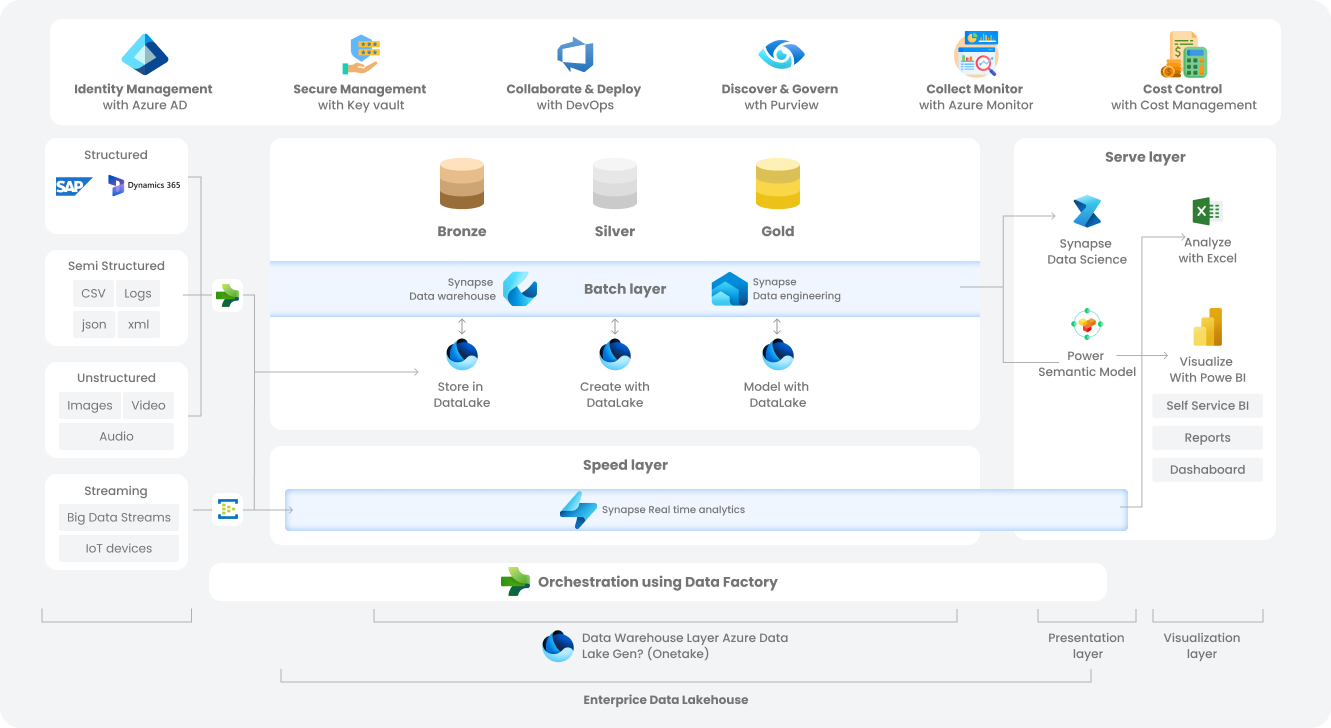Click the Semi Structured heading
Screen dimensions: 1331x728
click(116, 266)
